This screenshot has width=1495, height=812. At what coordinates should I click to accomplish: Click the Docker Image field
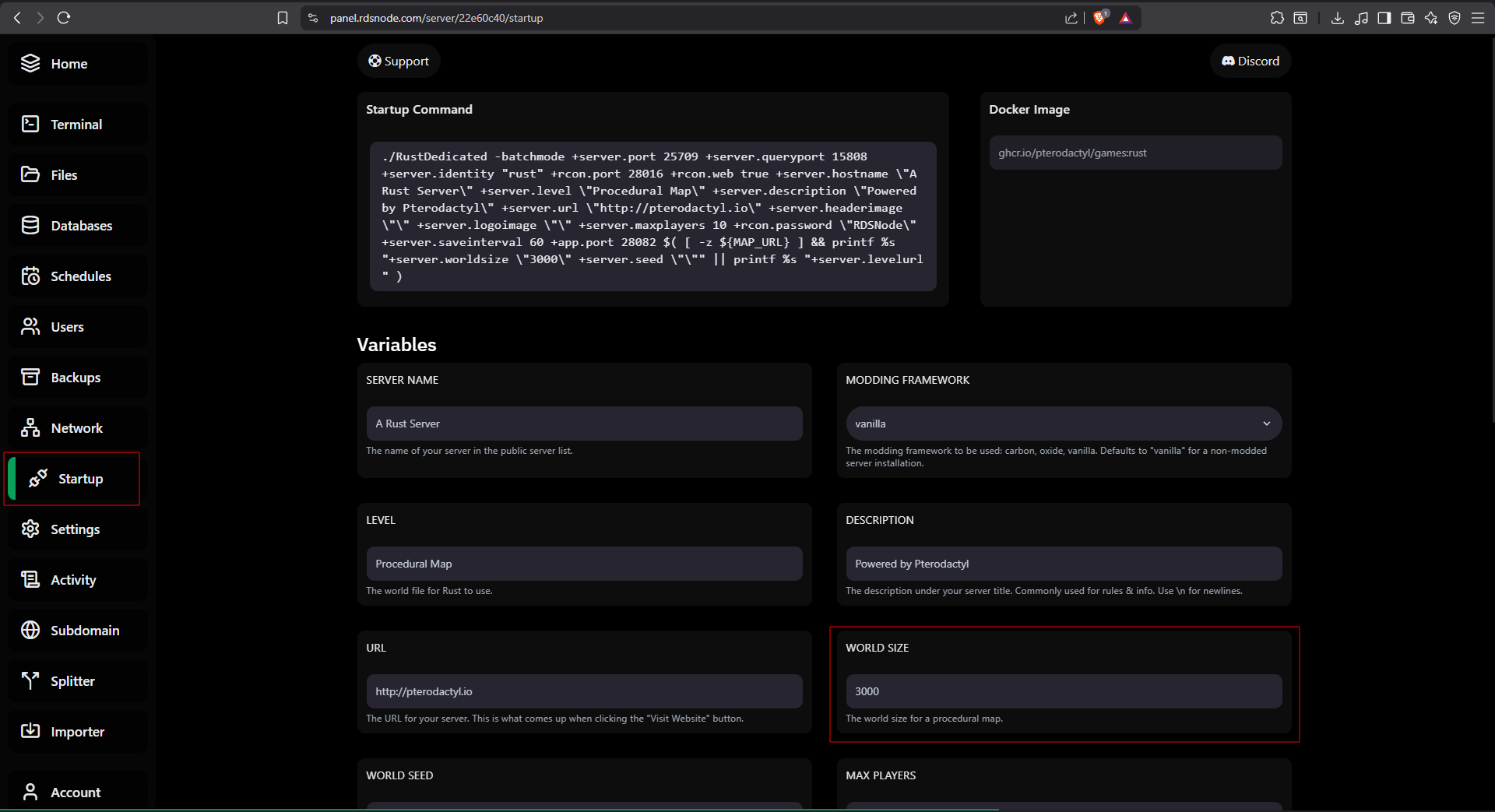click(x=1135, y=153)
